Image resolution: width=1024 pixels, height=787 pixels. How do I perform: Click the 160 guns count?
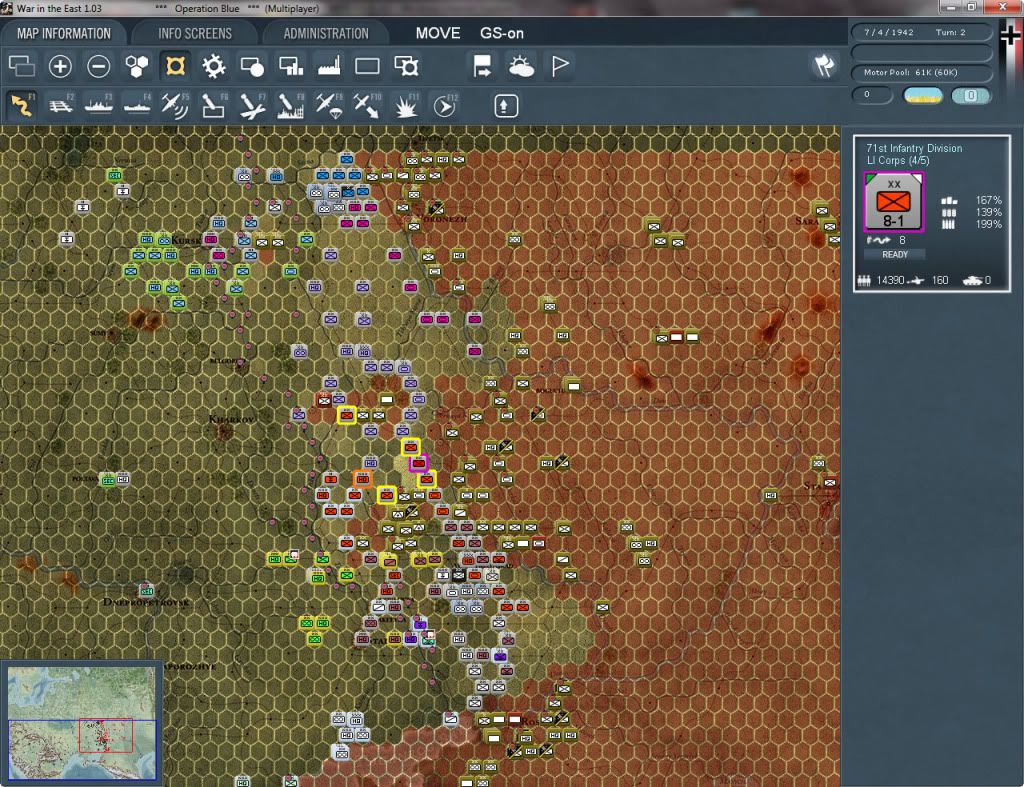point(940,280)
